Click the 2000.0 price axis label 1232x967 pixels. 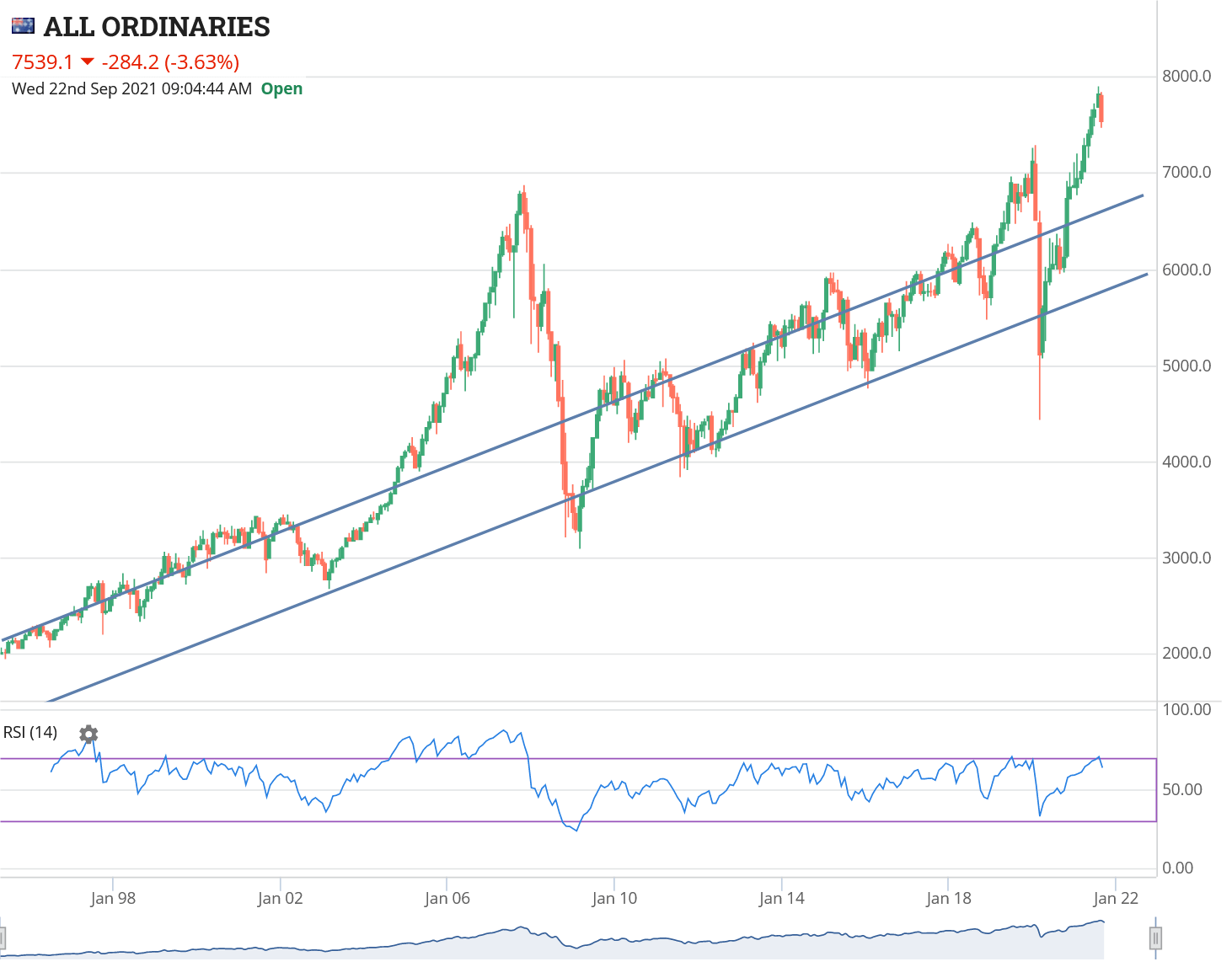(x=1186, y=654)
